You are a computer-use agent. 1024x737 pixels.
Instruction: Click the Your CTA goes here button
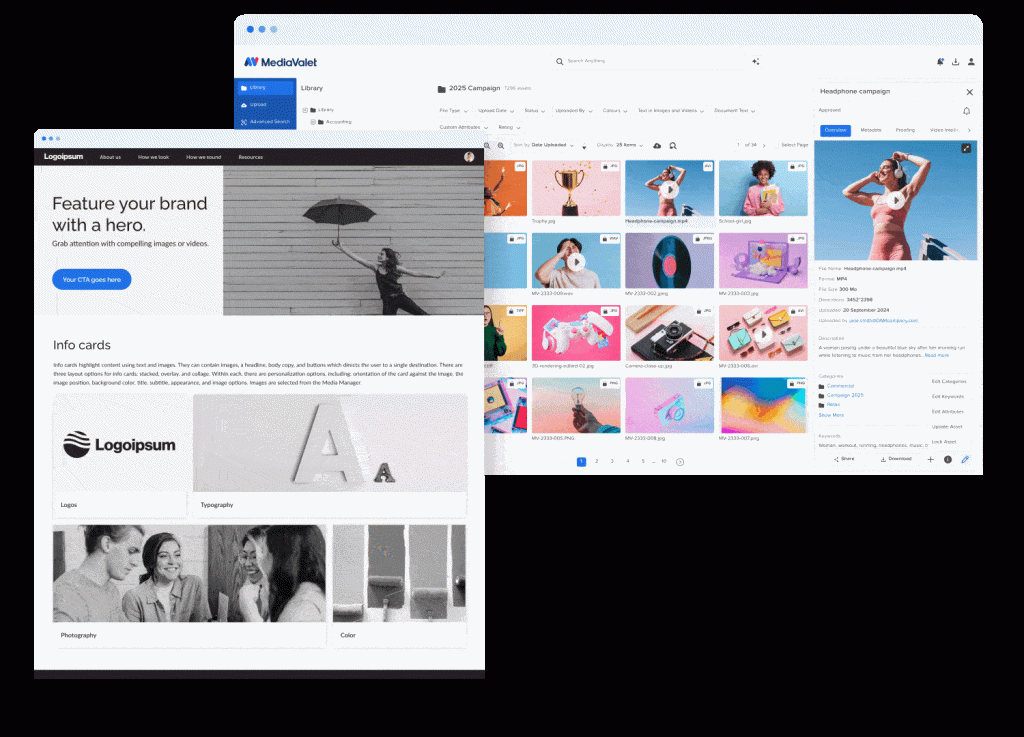(91, 280)
